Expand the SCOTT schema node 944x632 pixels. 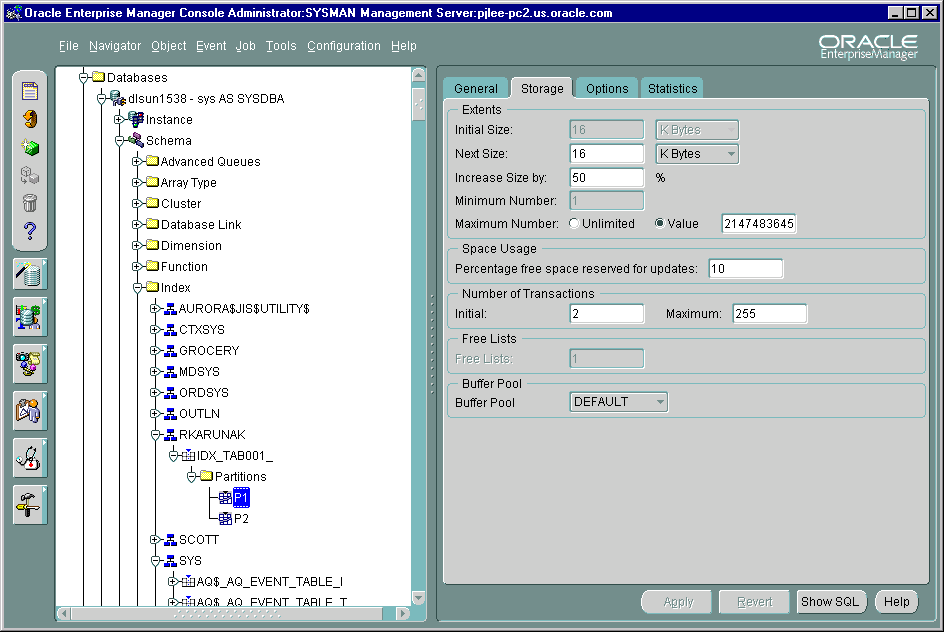point(155,539)
